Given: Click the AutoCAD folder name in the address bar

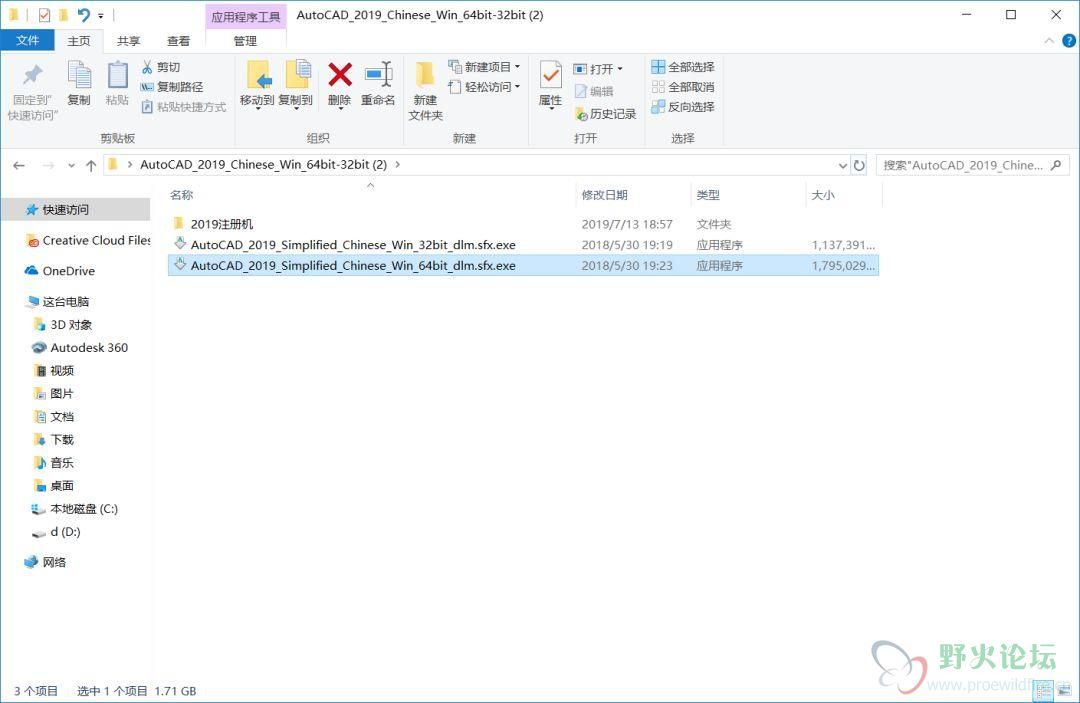Looking at the screenshot, I should 263,165.
